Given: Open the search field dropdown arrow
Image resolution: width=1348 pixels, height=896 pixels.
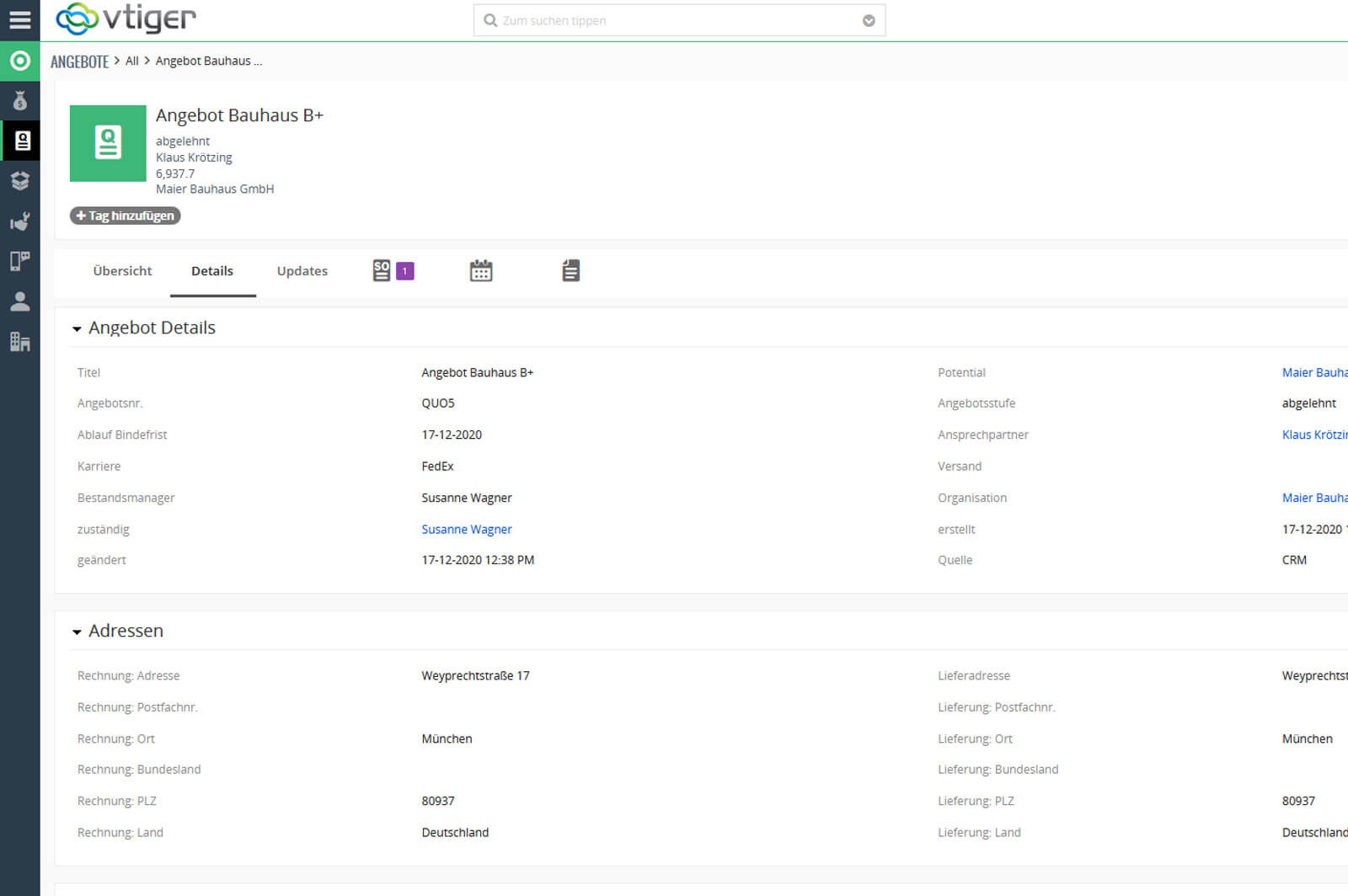Looking at the screenshot, I should click(869, 21).
